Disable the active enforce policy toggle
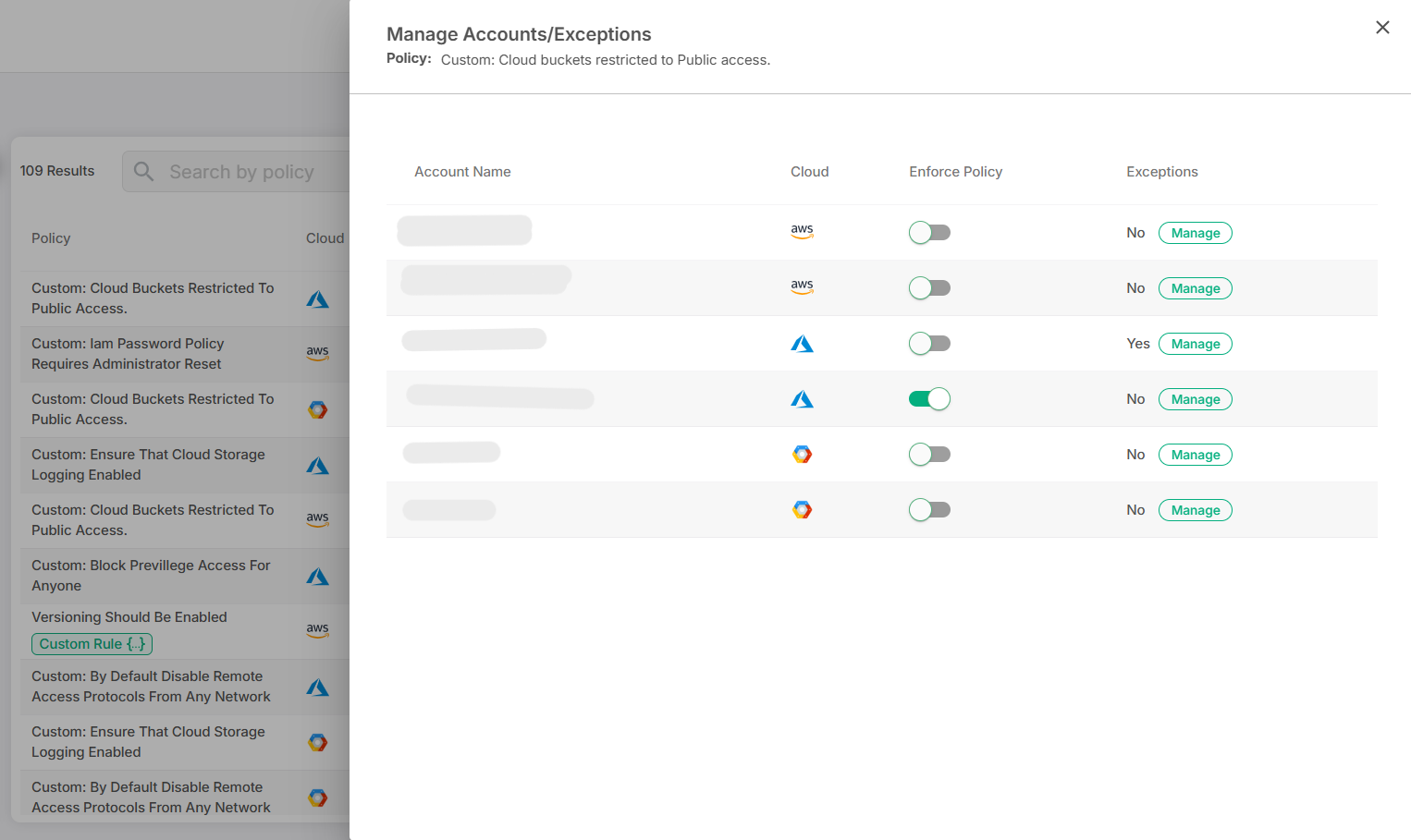Viewport: 1411px width, 840px height. [x=929, y=399]
